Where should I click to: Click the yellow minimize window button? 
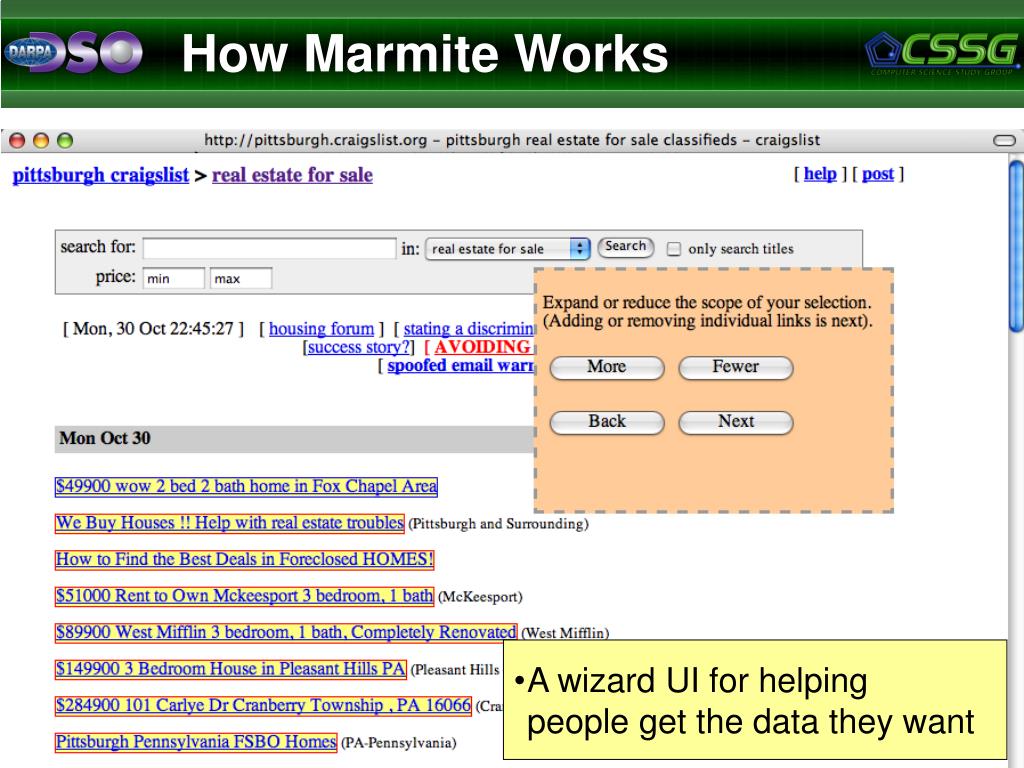tap(41, 140)
